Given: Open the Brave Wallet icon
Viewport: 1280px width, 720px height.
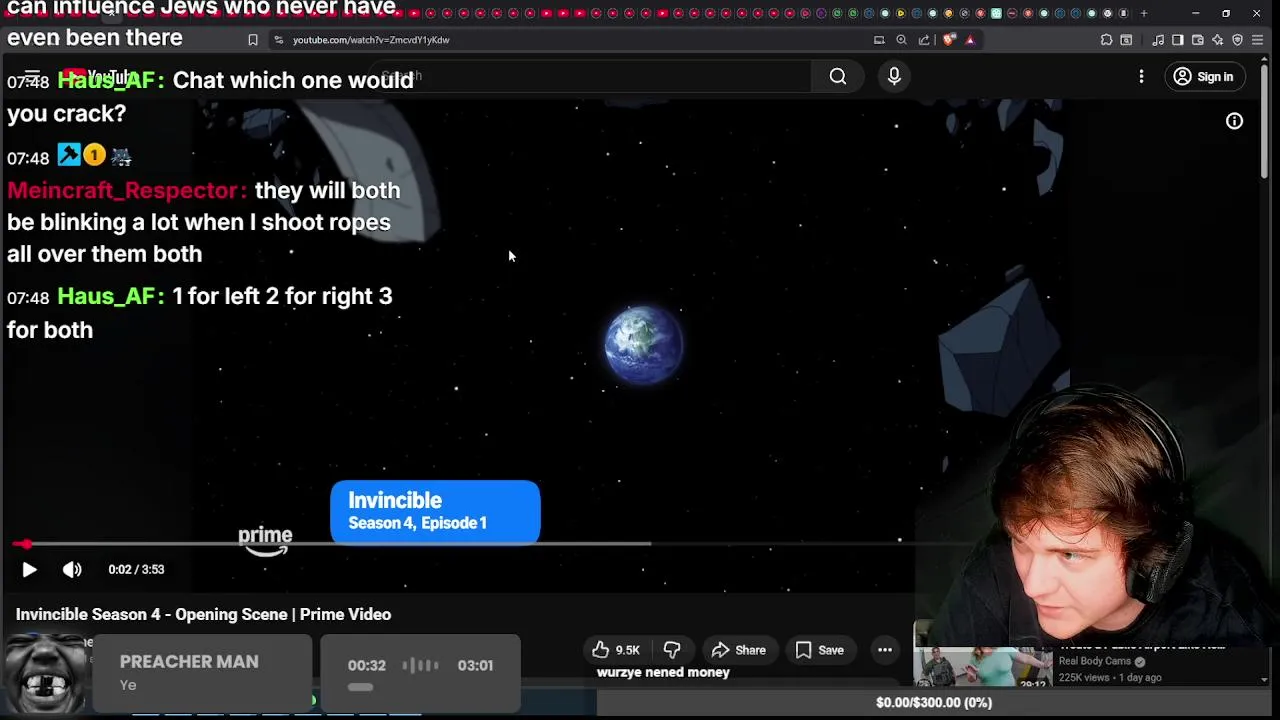Looking at the screenshot, I should pos(1198,40).
